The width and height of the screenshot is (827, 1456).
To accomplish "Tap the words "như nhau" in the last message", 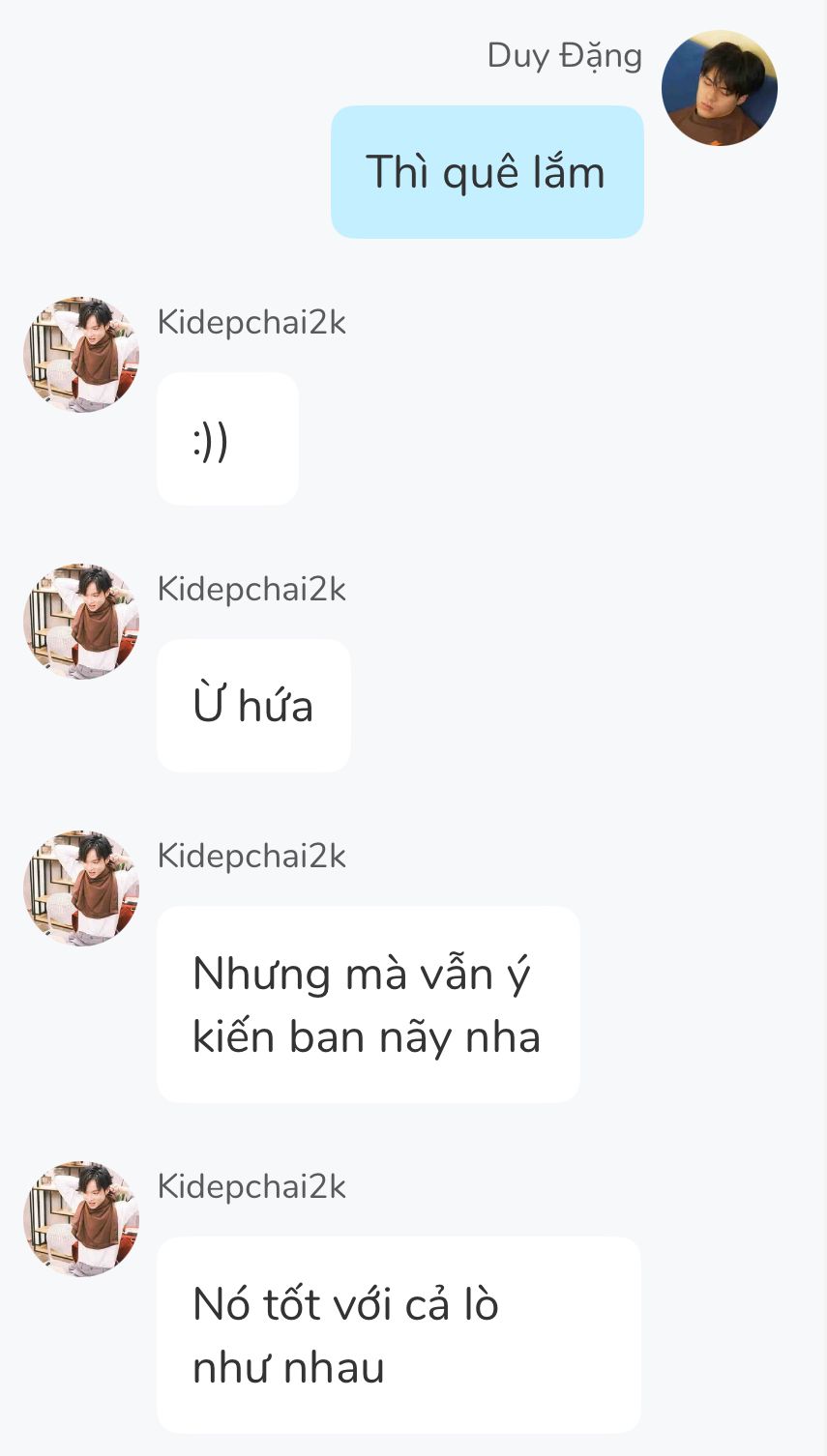I will [x=288, y=1368].
